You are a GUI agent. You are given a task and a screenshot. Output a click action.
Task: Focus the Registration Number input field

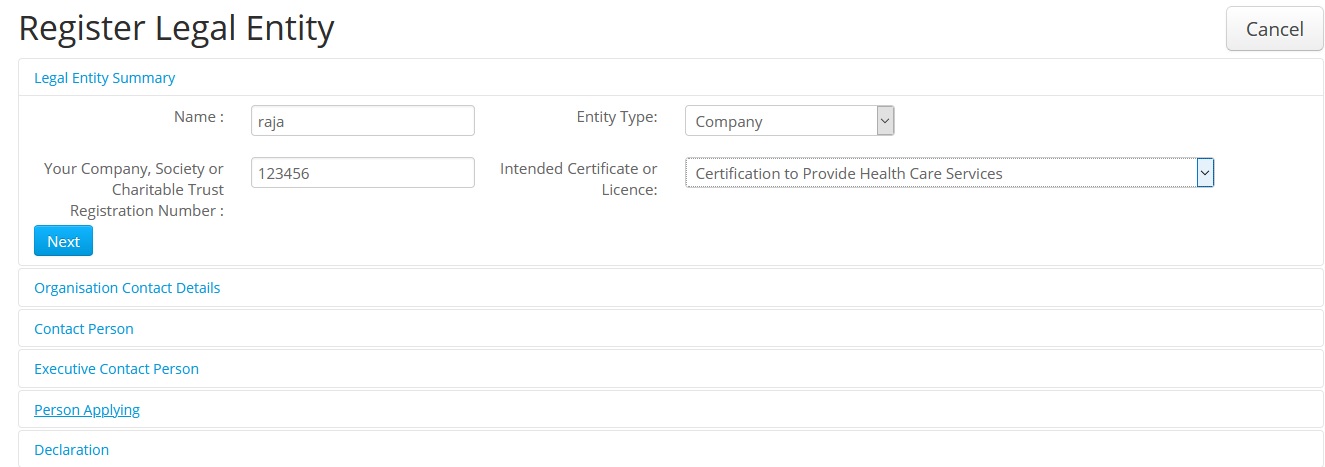(362, 173)
